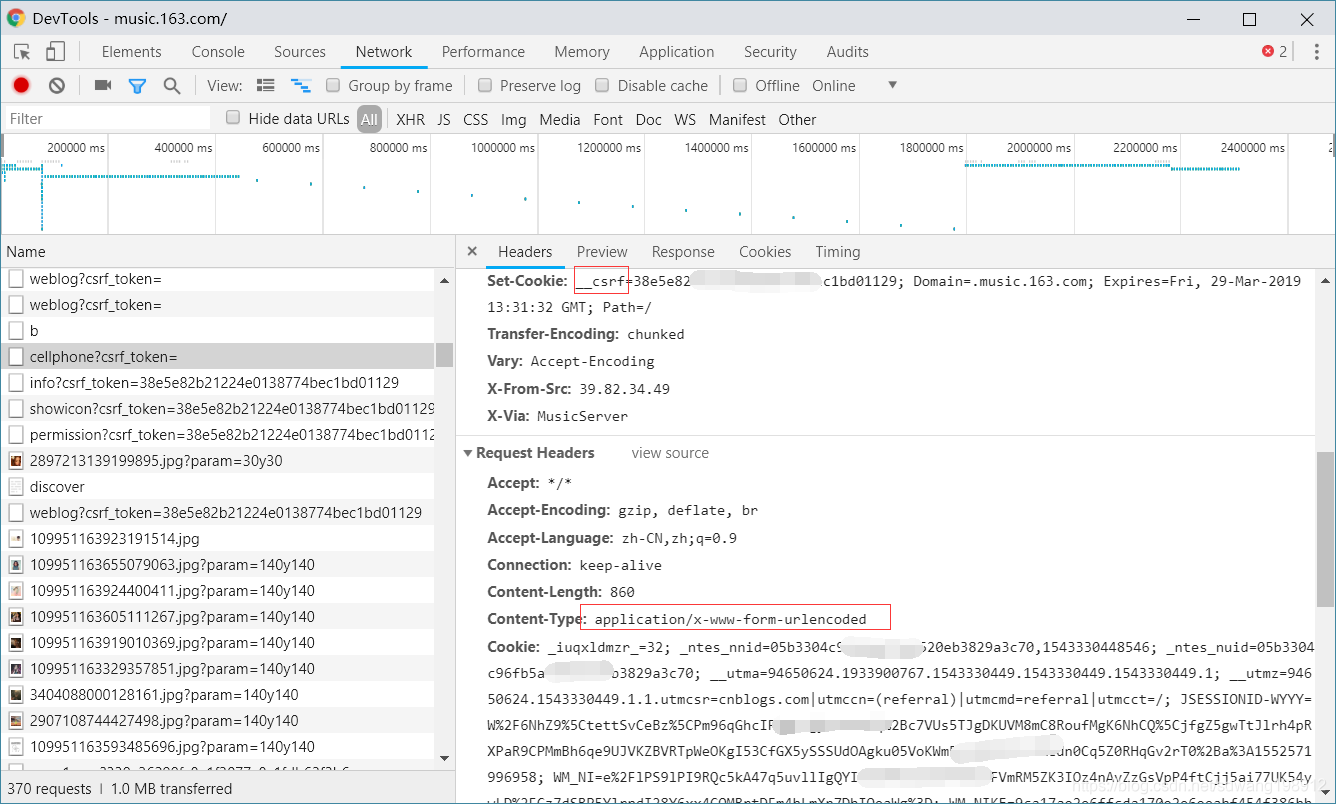The image size is (1336, 804).
Task: Check the Offline checkbox
Action: pyautogui.click(x=740, y=85)
